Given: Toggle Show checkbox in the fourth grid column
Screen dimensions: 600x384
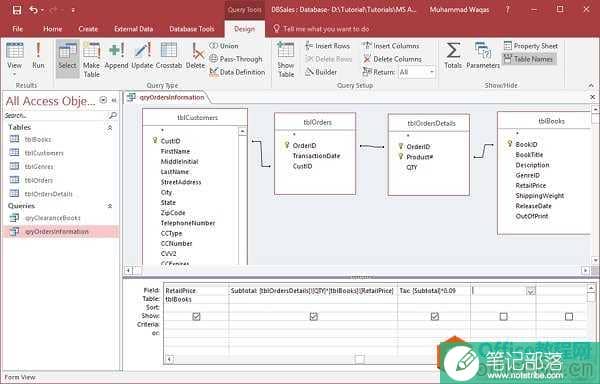Looking at the screenshot, I should click(504, 316).
